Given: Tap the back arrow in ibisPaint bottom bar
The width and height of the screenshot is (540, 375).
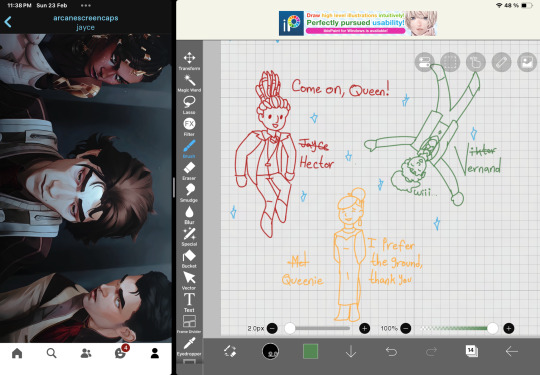Looking at the screenshot, I should click(511, 351).
